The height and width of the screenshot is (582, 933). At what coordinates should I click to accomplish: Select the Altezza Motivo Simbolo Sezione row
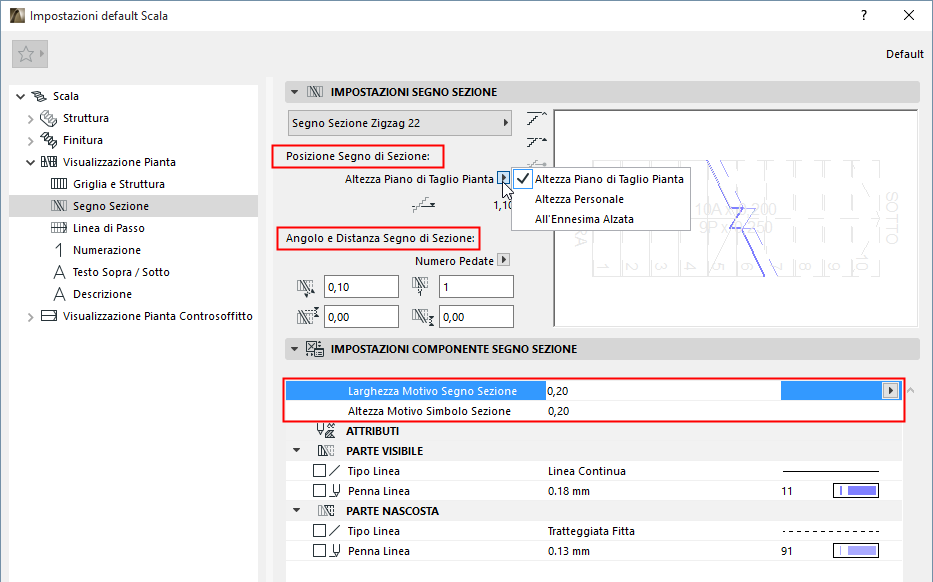(x=593, y=411)
